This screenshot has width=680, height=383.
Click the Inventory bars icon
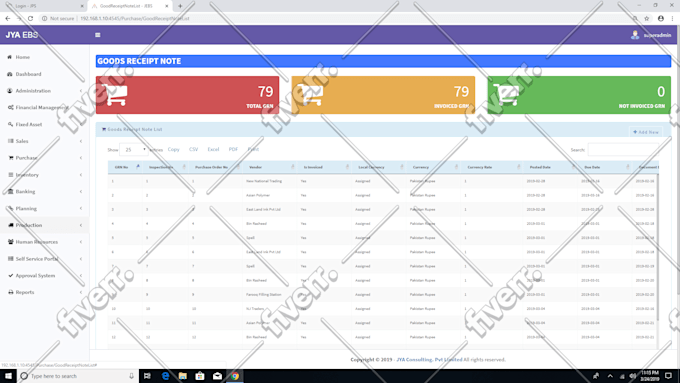click(10, 175)
